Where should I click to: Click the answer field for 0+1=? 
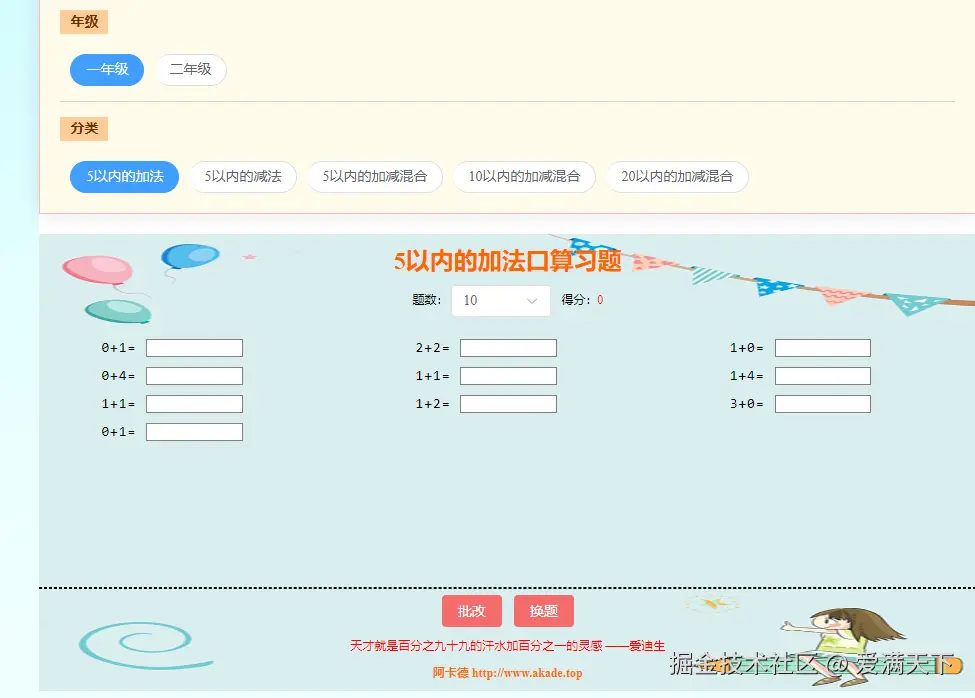pos(194,347)
